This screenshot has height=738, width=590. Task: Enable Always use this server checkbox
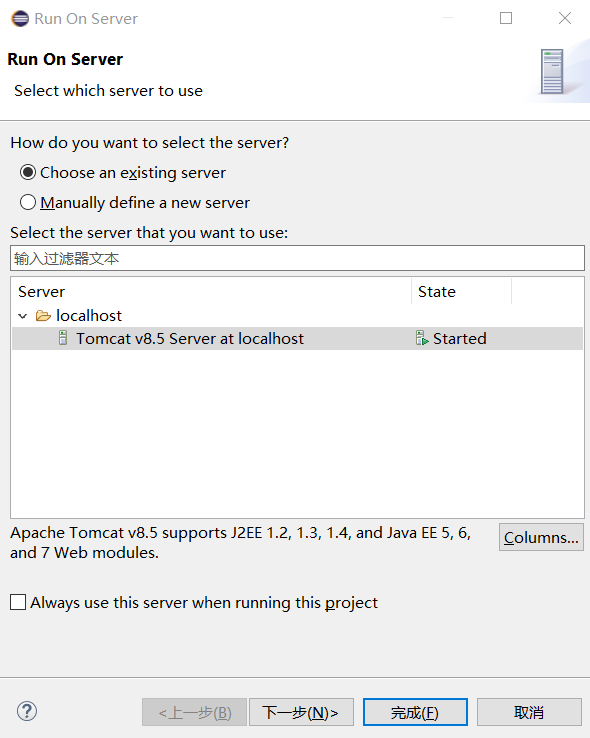click(18, 602)
